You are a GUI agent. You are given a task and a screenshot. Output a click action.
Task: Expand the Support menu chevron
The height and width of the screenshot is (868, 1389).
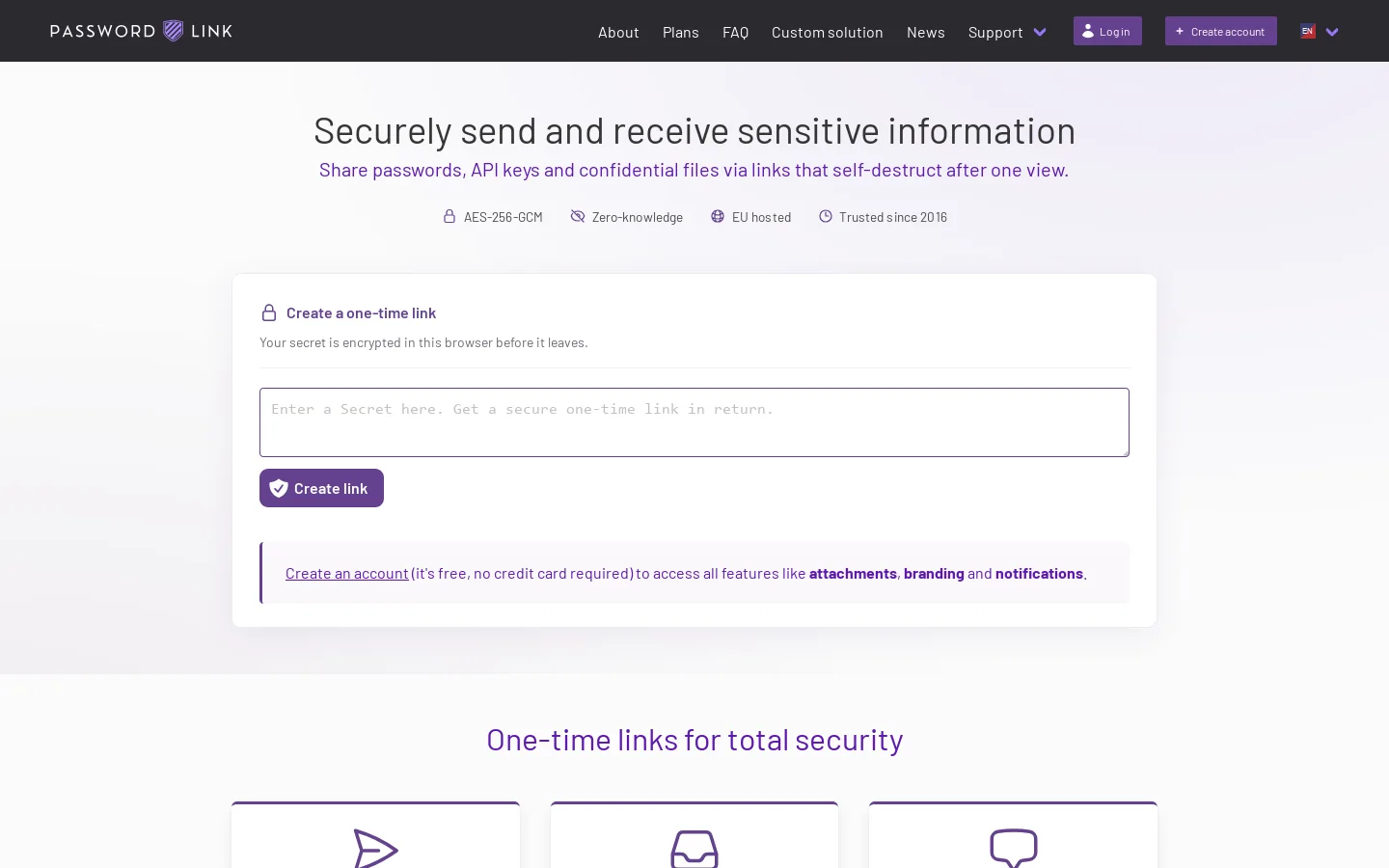(1040, 32)
